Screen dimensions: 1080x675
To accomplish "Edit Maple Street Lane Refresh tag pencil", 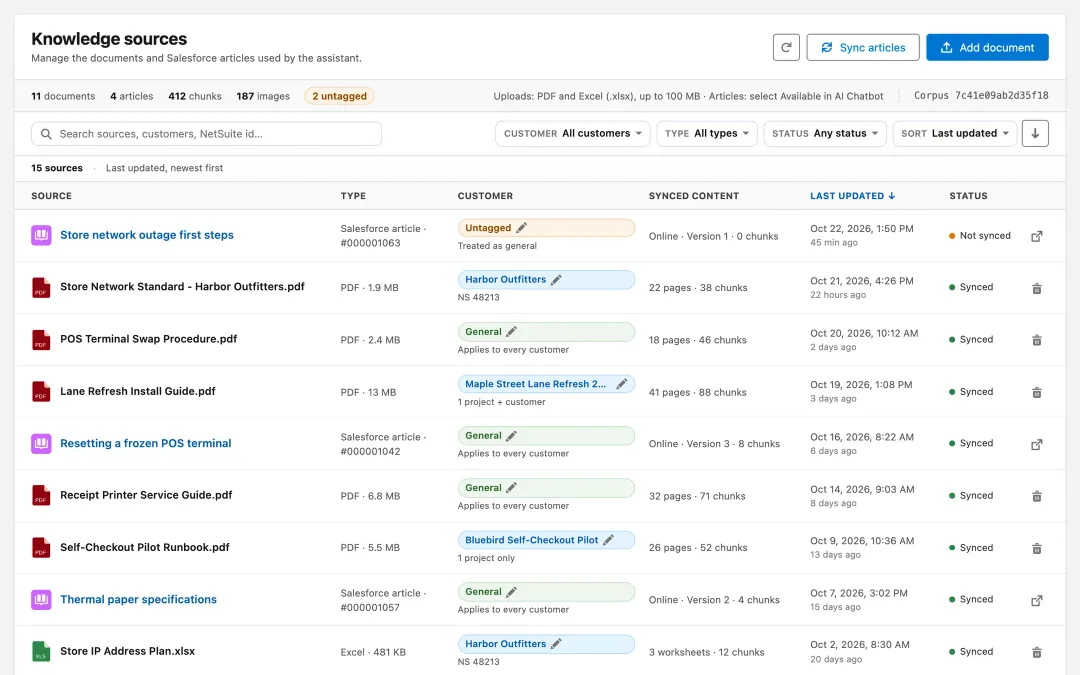I will pyautogui.click(x=621, y=384).
